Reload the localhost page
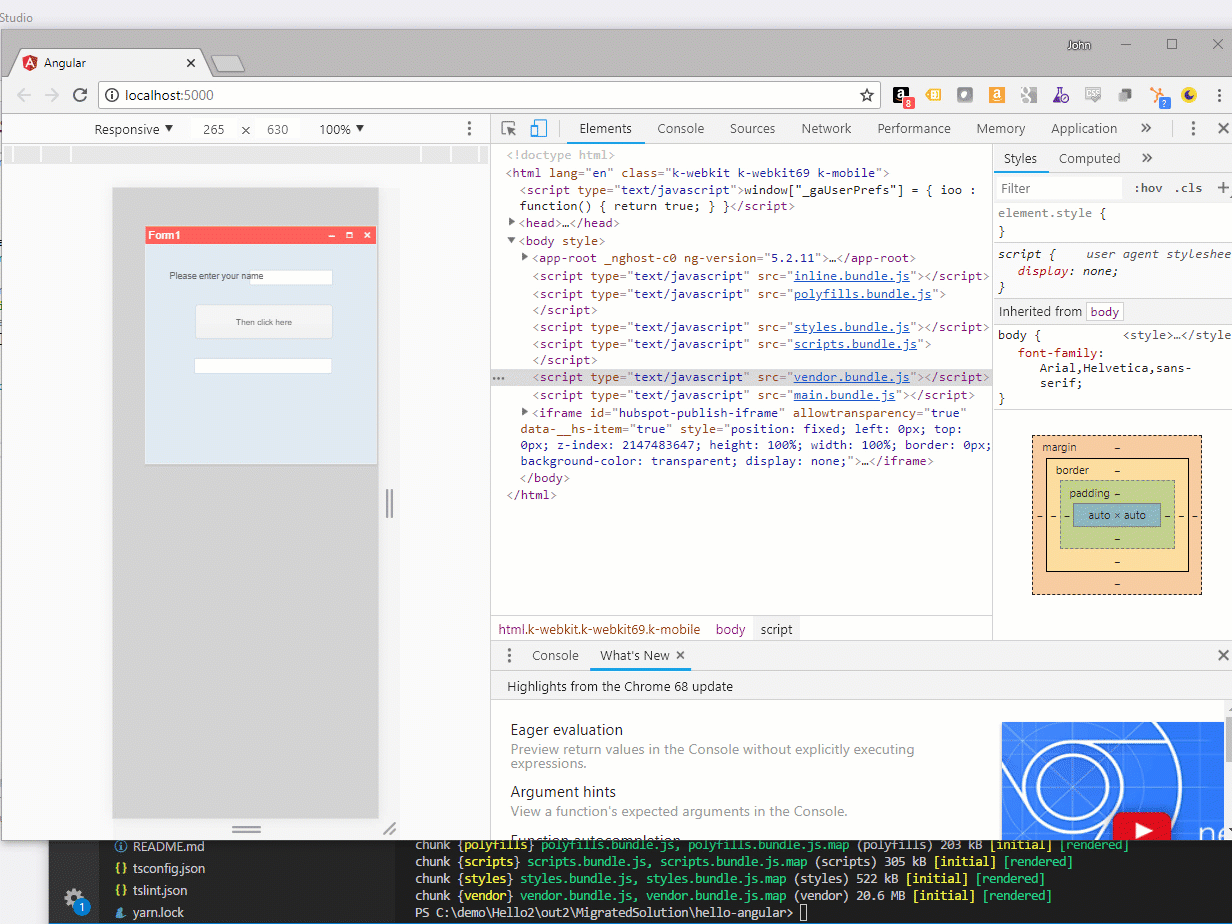Viewport: 1232px width, 924px height. pos(81,95)
